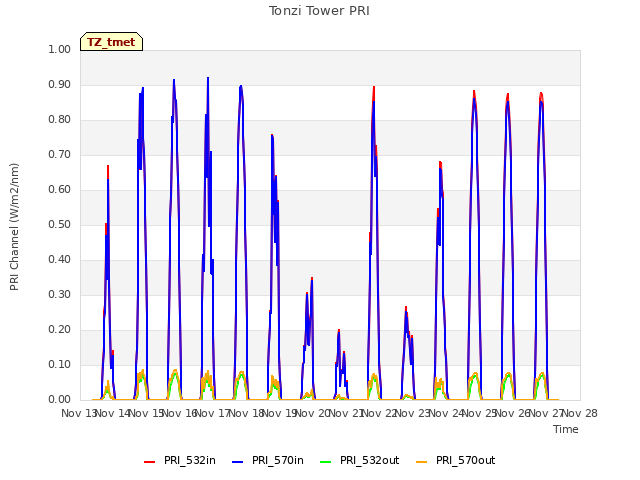
Task: Click the blue PRI_570in legend swatch
Action: click(238, 462)
